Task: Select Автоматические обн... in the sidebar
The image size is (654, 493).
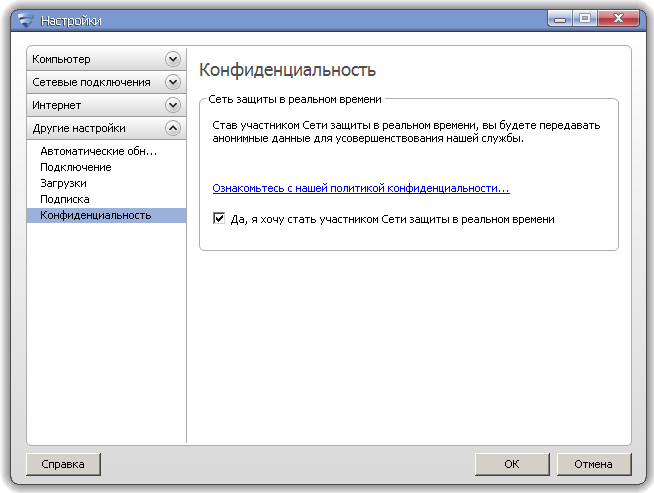Action: 98,151
